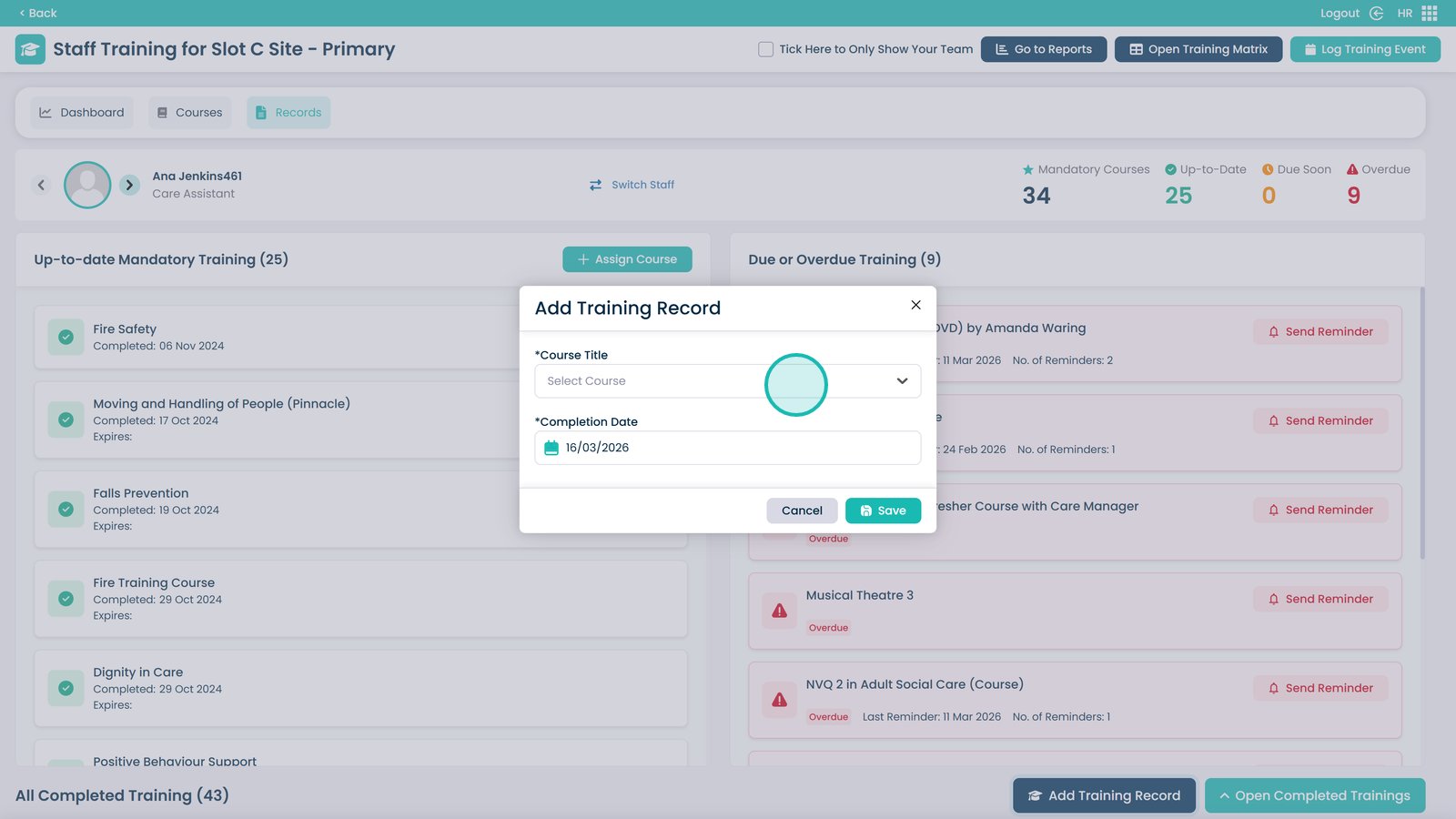The image size is (1456, 819).
Task: Click the logout arrow icon
Action: click(x=1376, y=13)
